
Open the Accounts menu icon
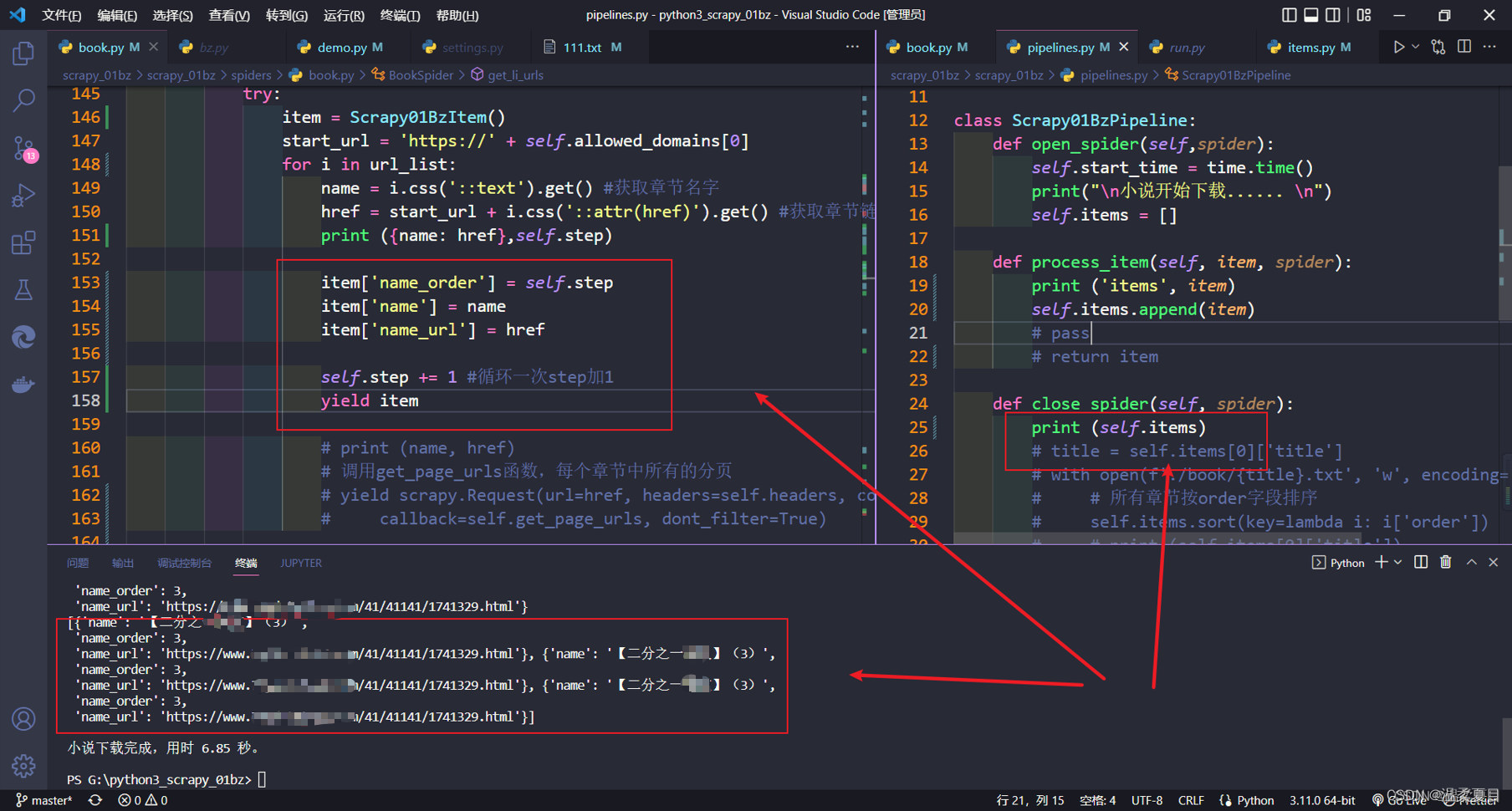click(x=23, y=719)
